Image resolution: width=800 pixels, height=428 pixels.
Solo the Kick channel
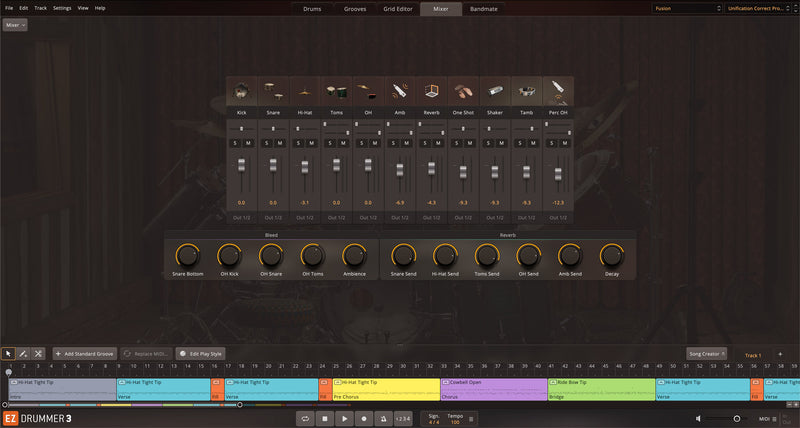[x=235, y=143]
